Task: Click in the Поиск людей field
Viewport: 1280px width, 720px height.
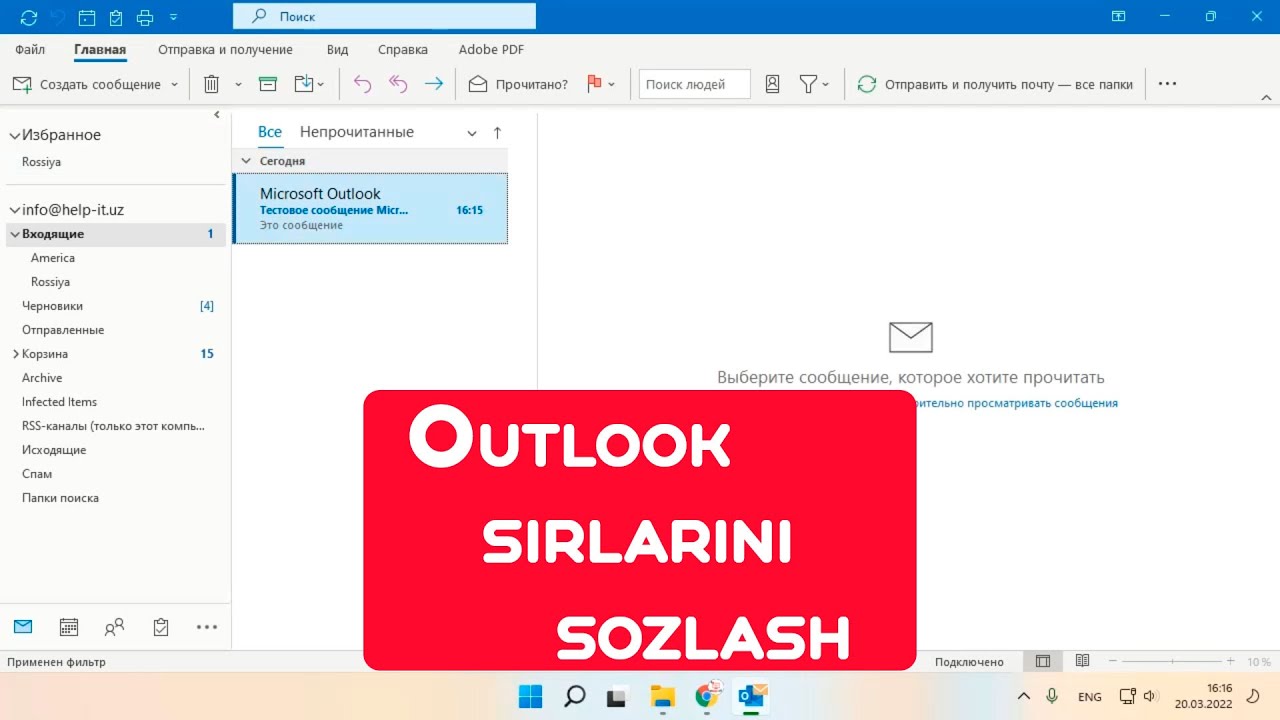Action: click(695, 84)
